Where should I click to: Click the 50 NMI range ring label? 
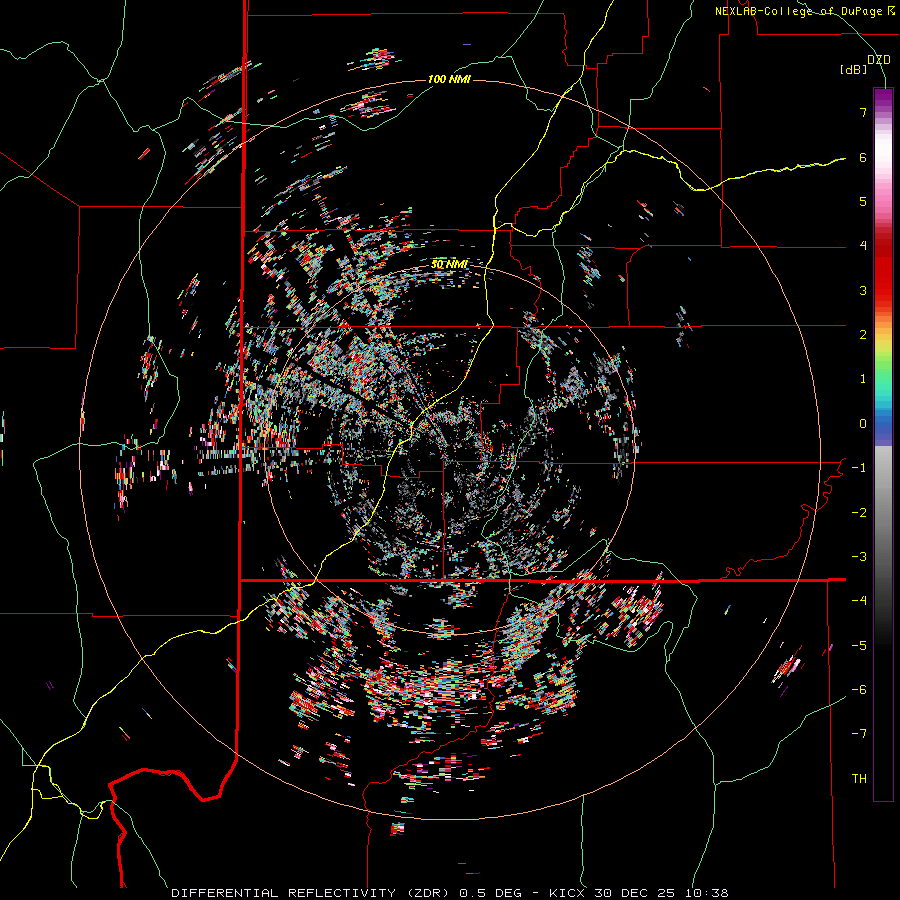[x=449, y=265]
